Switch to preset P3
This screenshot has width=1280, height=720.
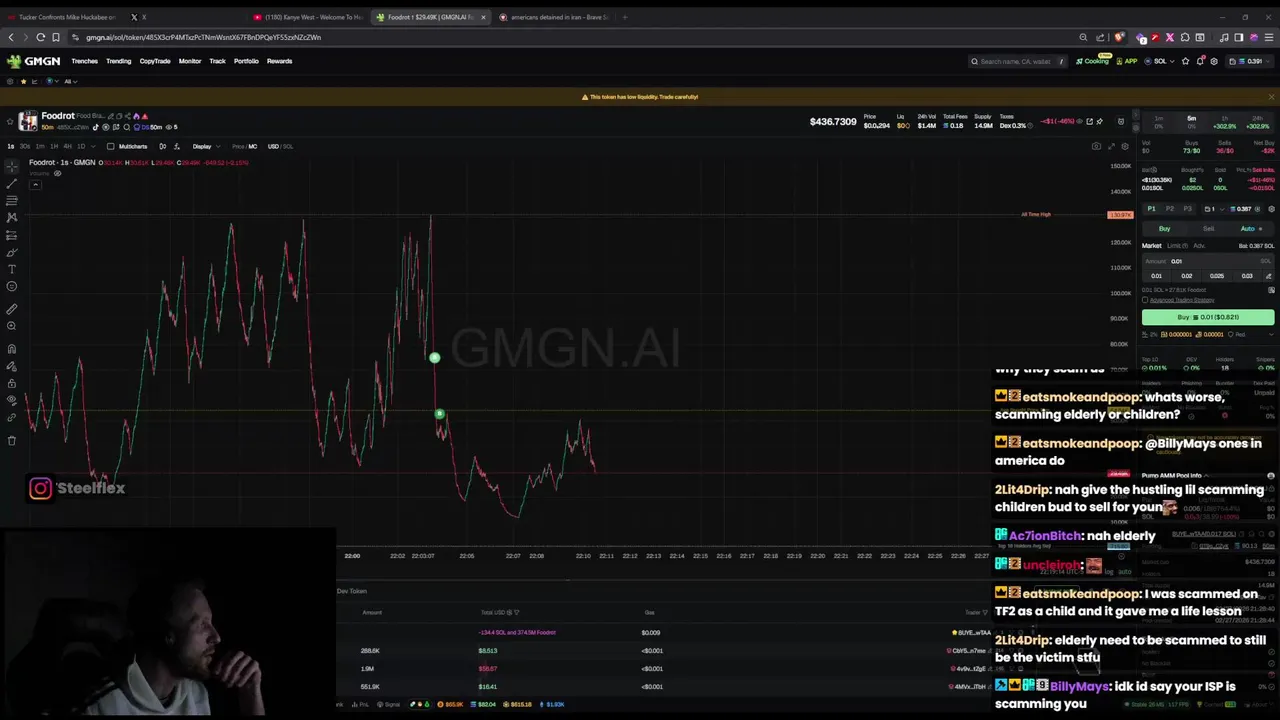pos(1187,209)
